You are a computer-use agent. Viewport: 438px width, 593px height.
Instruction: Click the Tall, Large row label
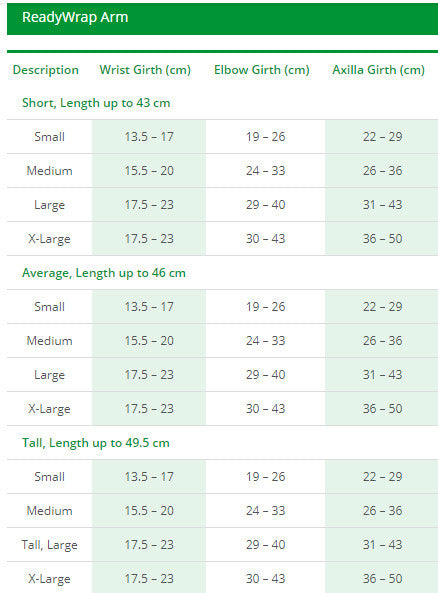(50, 545)
